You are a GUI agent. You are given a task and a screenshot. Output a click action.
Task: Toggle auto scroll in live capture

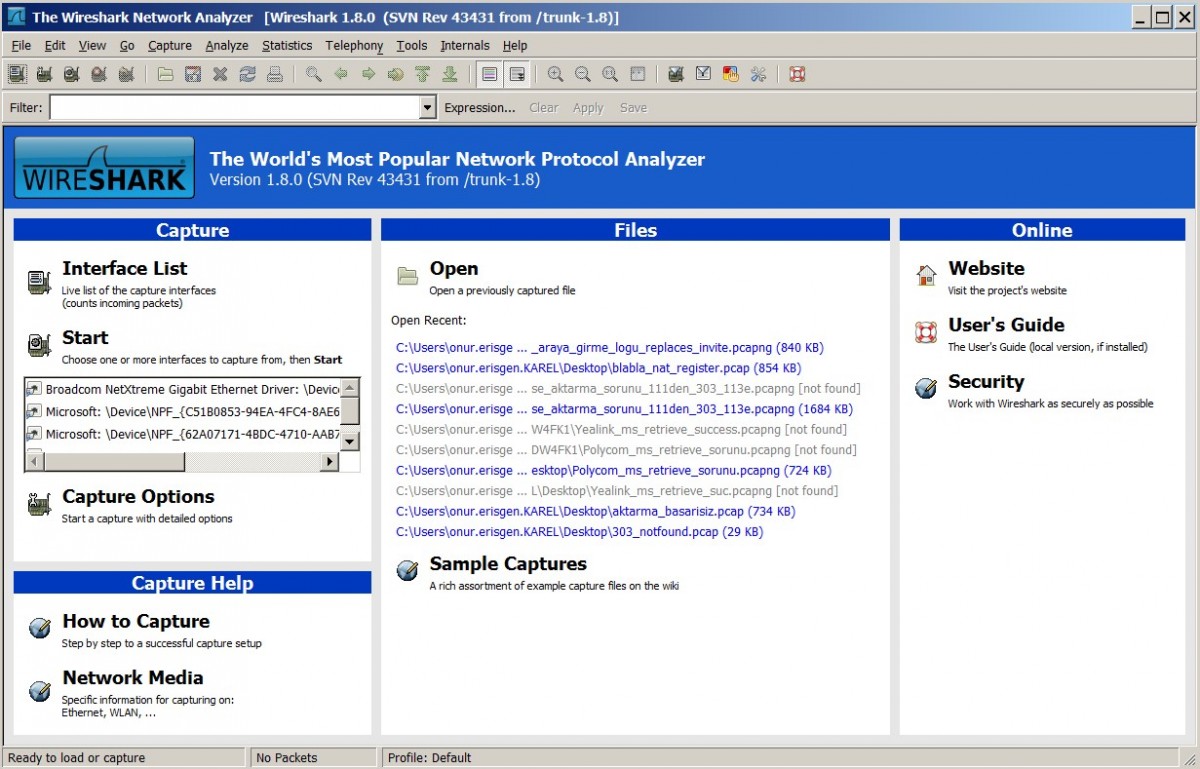[x=517, y=74]
